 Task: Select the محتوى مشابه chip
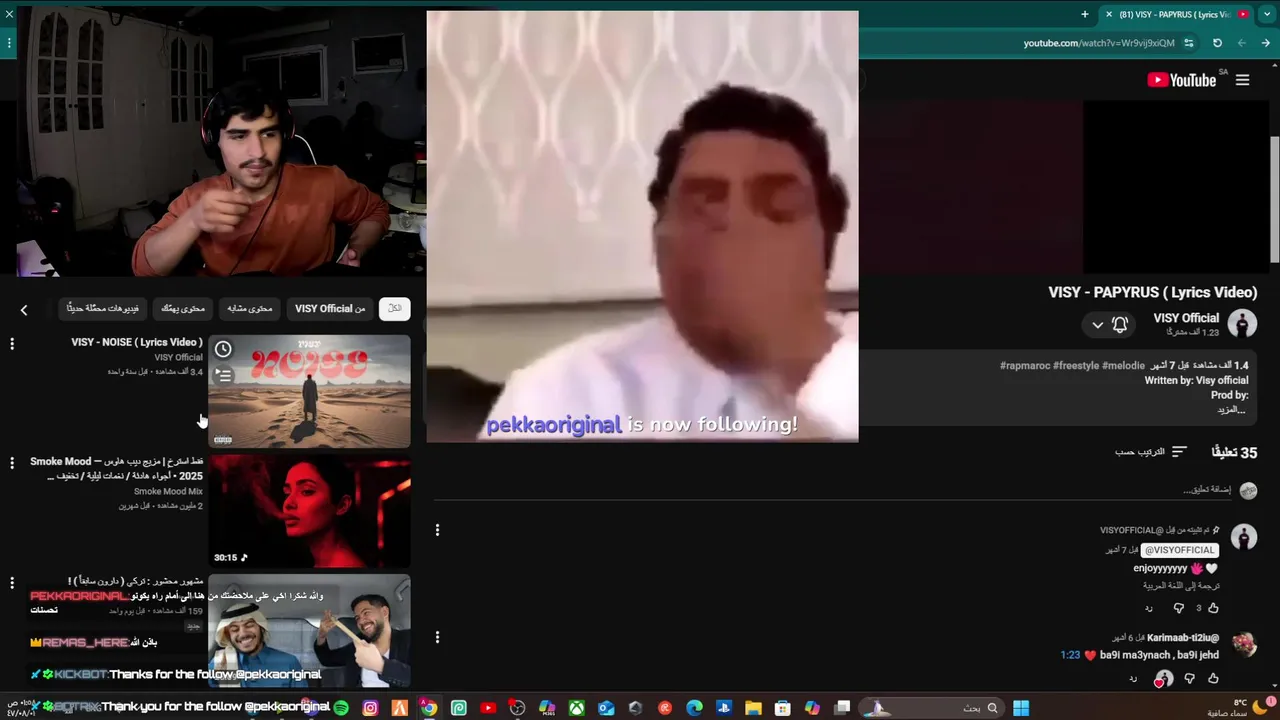click(249, 309)
